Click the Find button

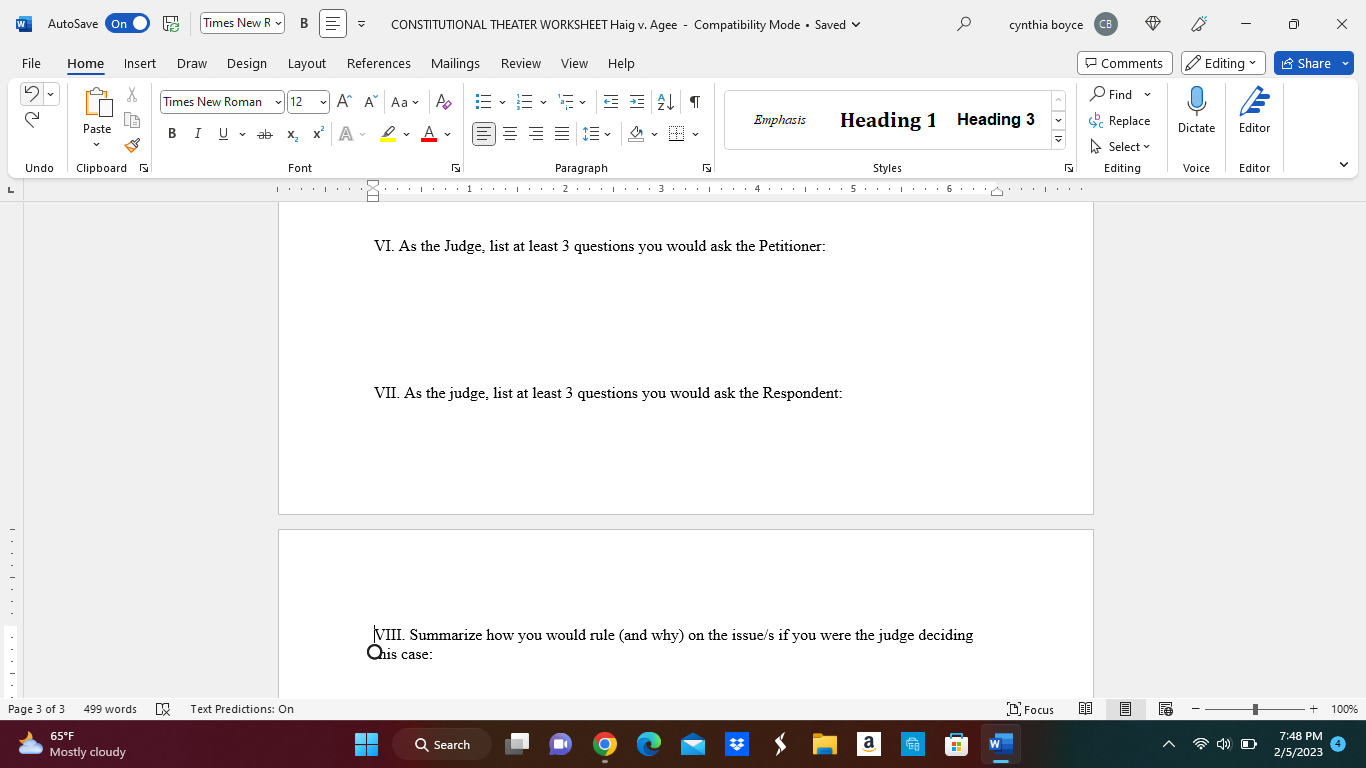tap(1112, 94)
